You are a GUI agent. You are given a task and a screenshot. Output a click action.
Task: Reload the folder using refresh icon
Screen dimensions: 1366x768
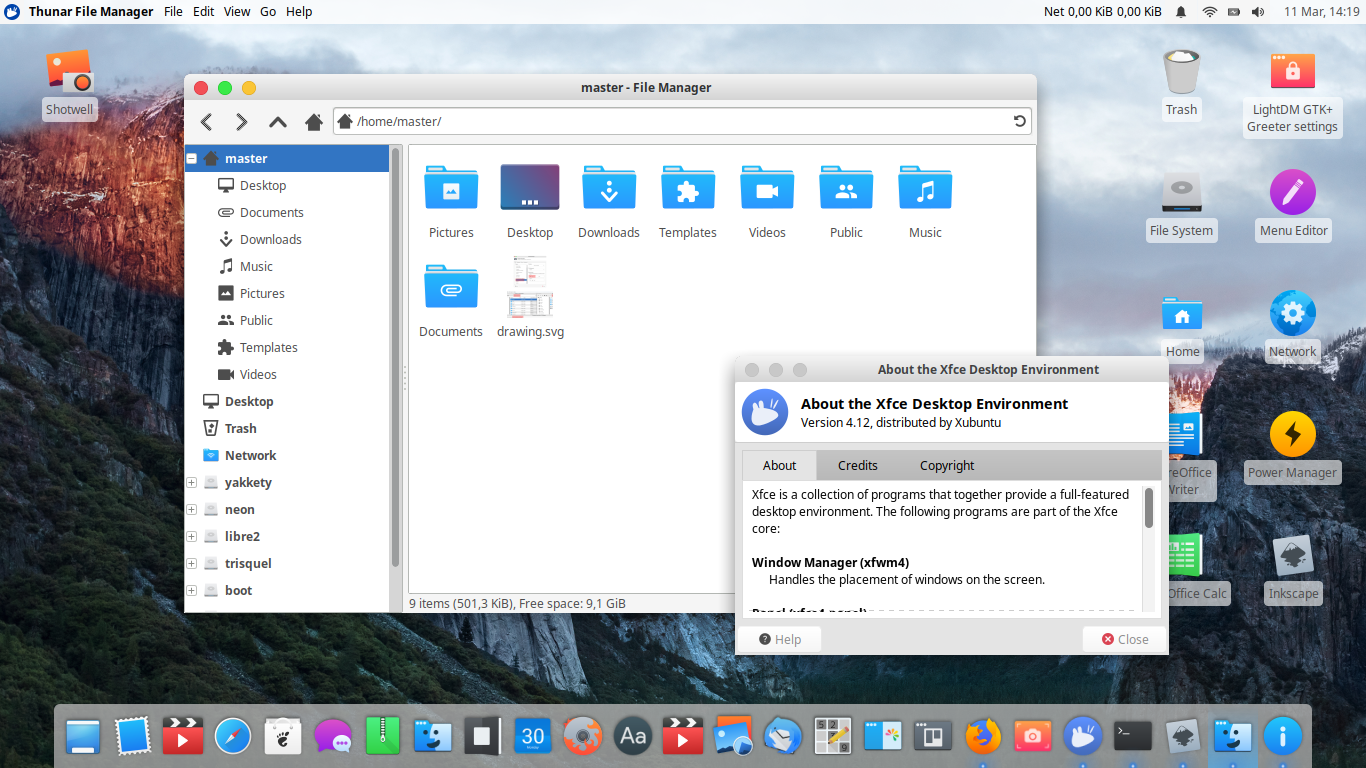[1019, 122]
